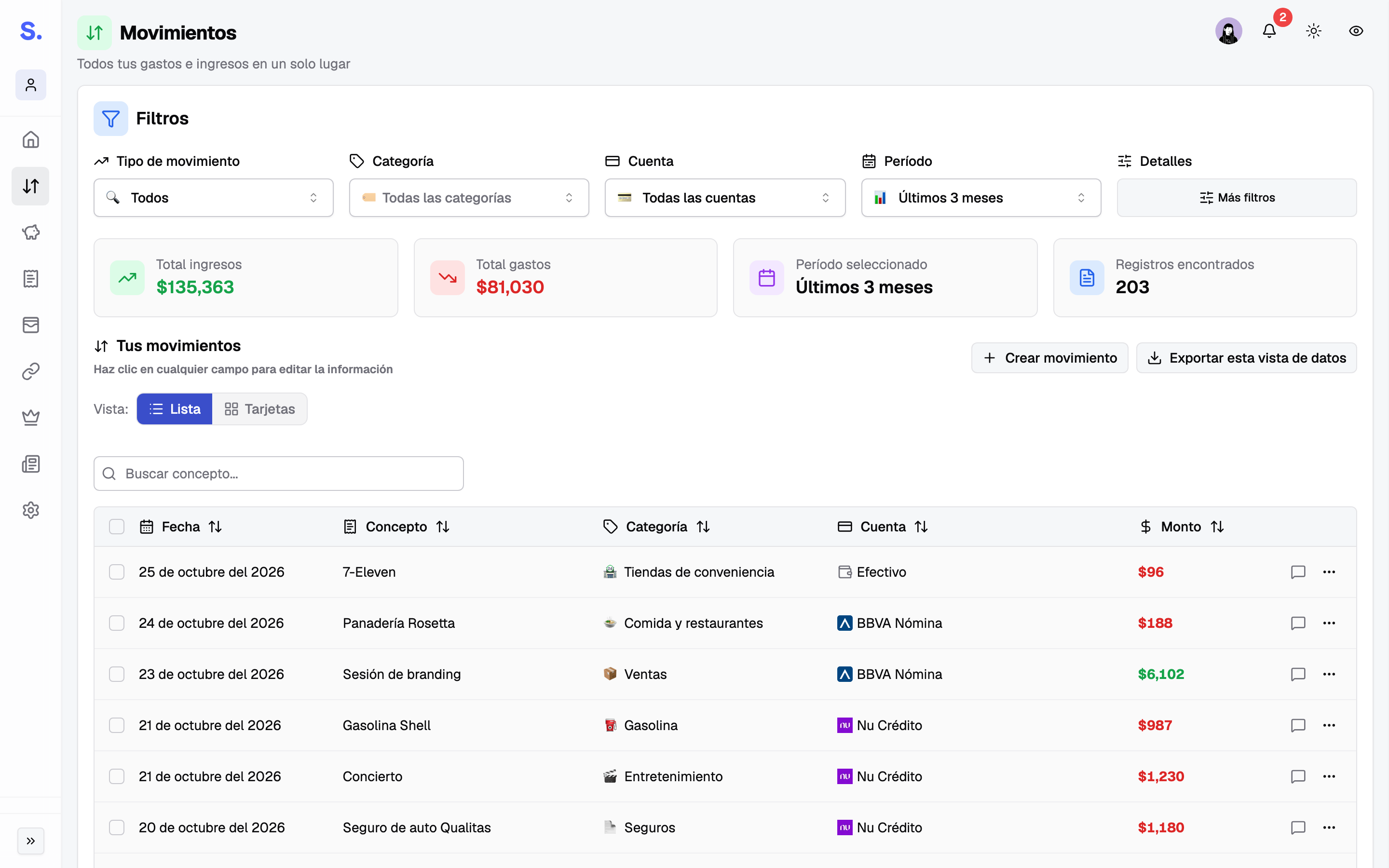Image resolution: width=1389 pixels, height=868 pixels.
Task: Sort table by Monto column
Action: pyautogui.click(x=1182, y=527)
